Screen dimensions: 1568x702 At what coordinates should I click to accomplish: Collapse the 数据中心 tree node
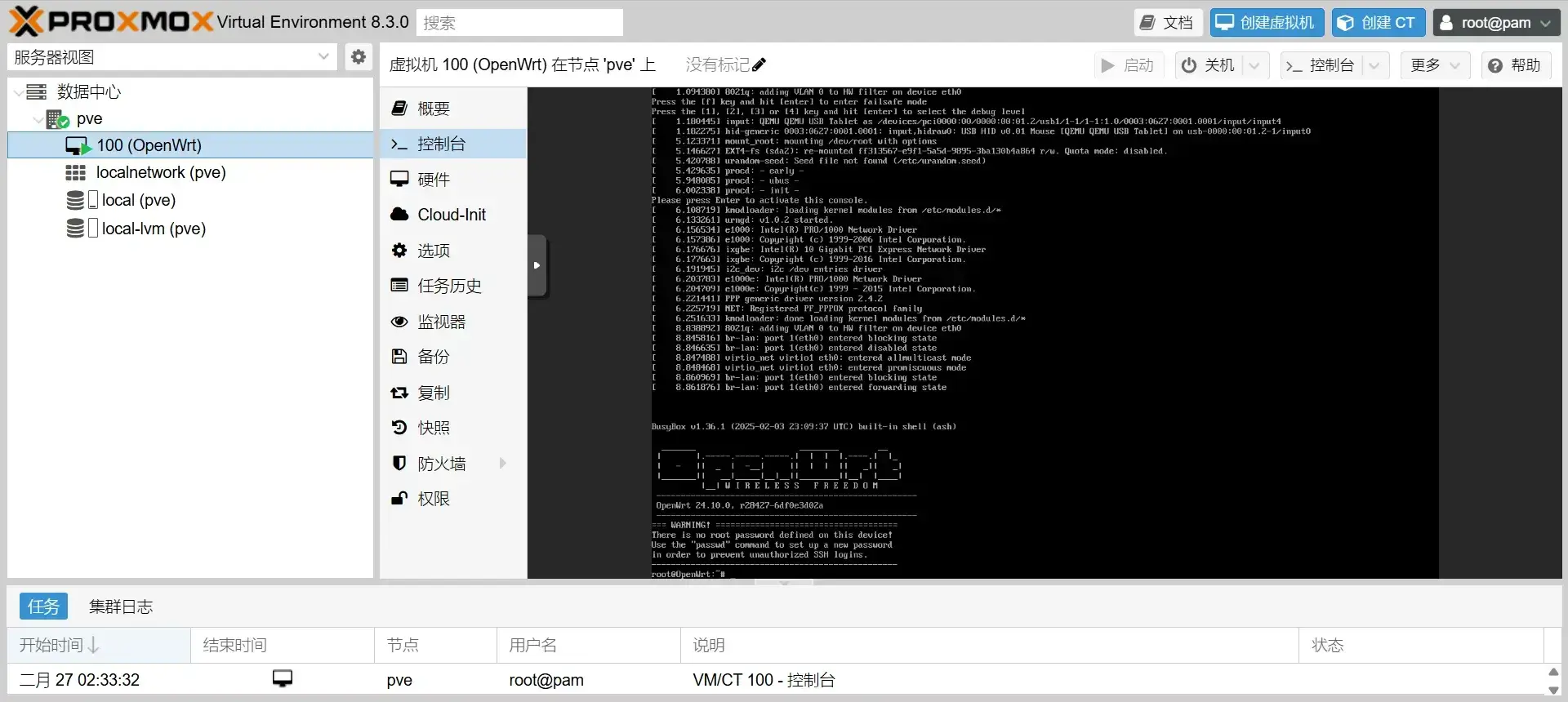[19, 92]
